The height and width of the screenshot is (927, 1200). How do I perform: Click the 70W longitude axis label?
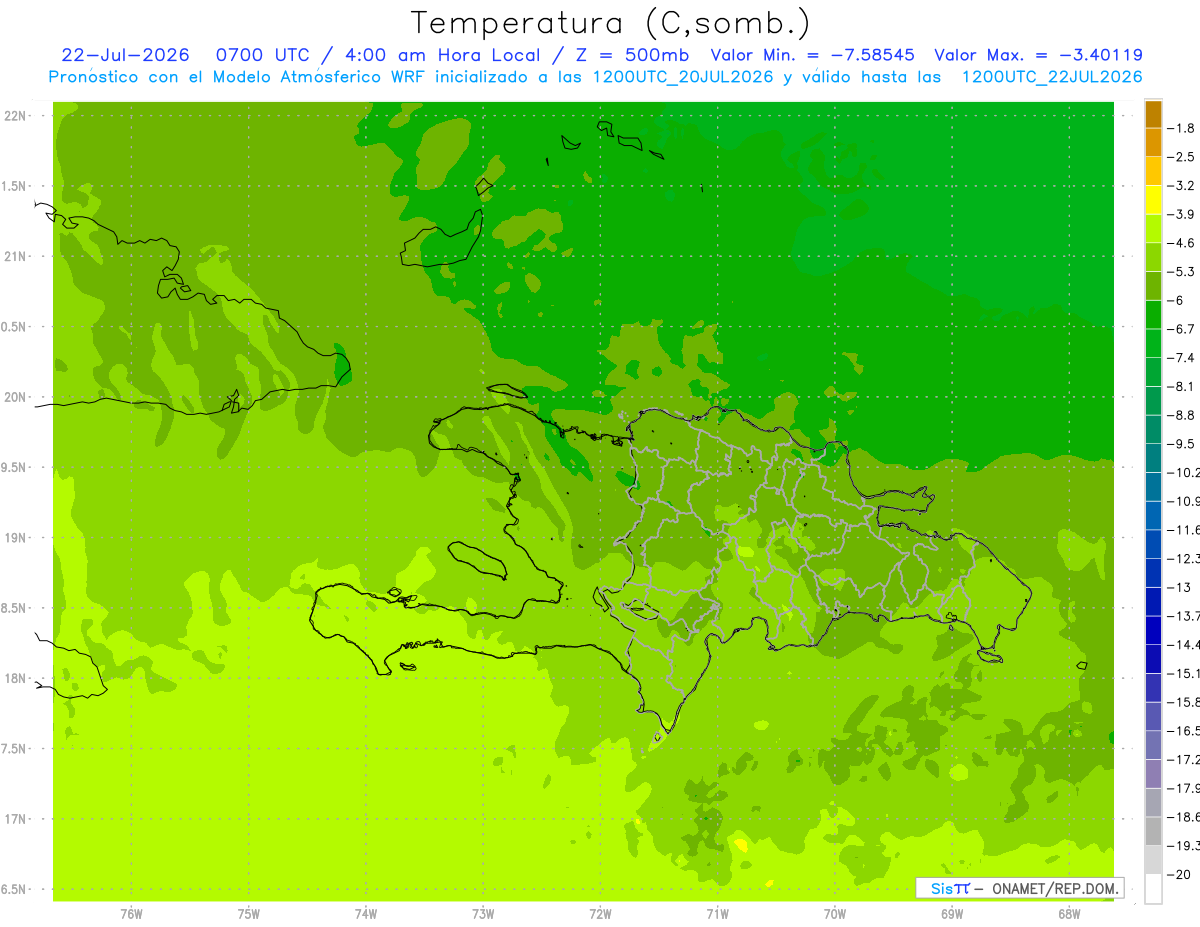tap(835, 913)
